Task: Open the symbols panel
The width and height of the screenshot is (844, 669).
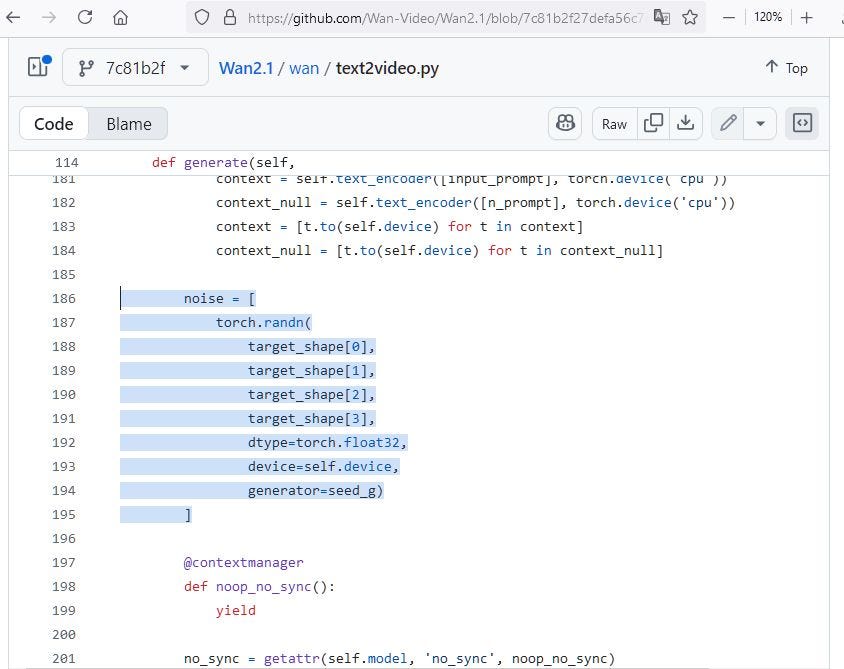Action: point(802,124)
